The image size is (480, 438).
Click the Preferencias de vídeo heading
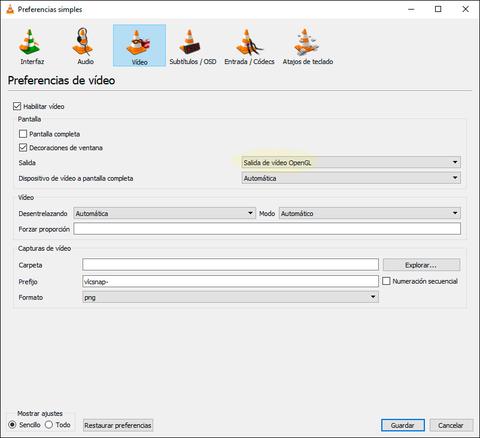[61, 80]
